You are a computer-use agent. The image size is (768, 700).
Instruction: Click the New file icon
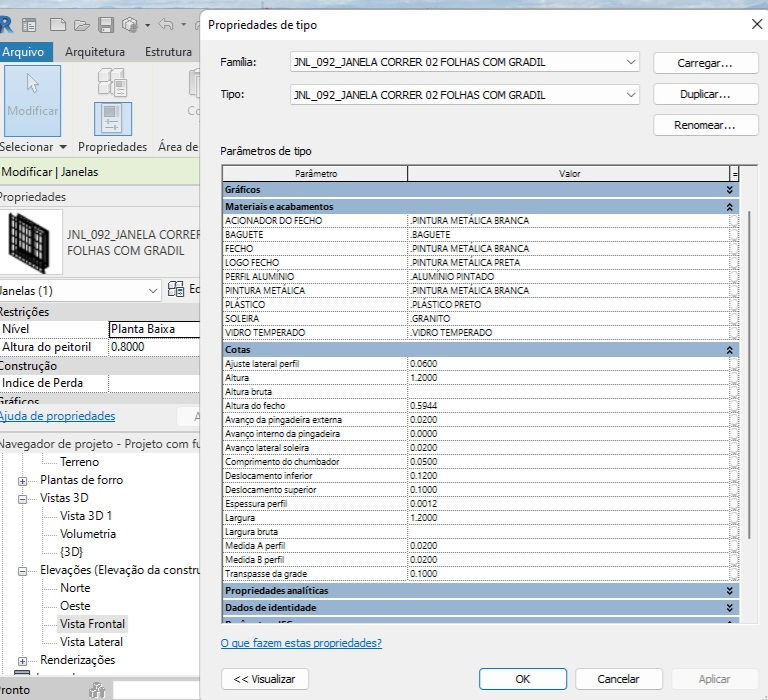58,24
